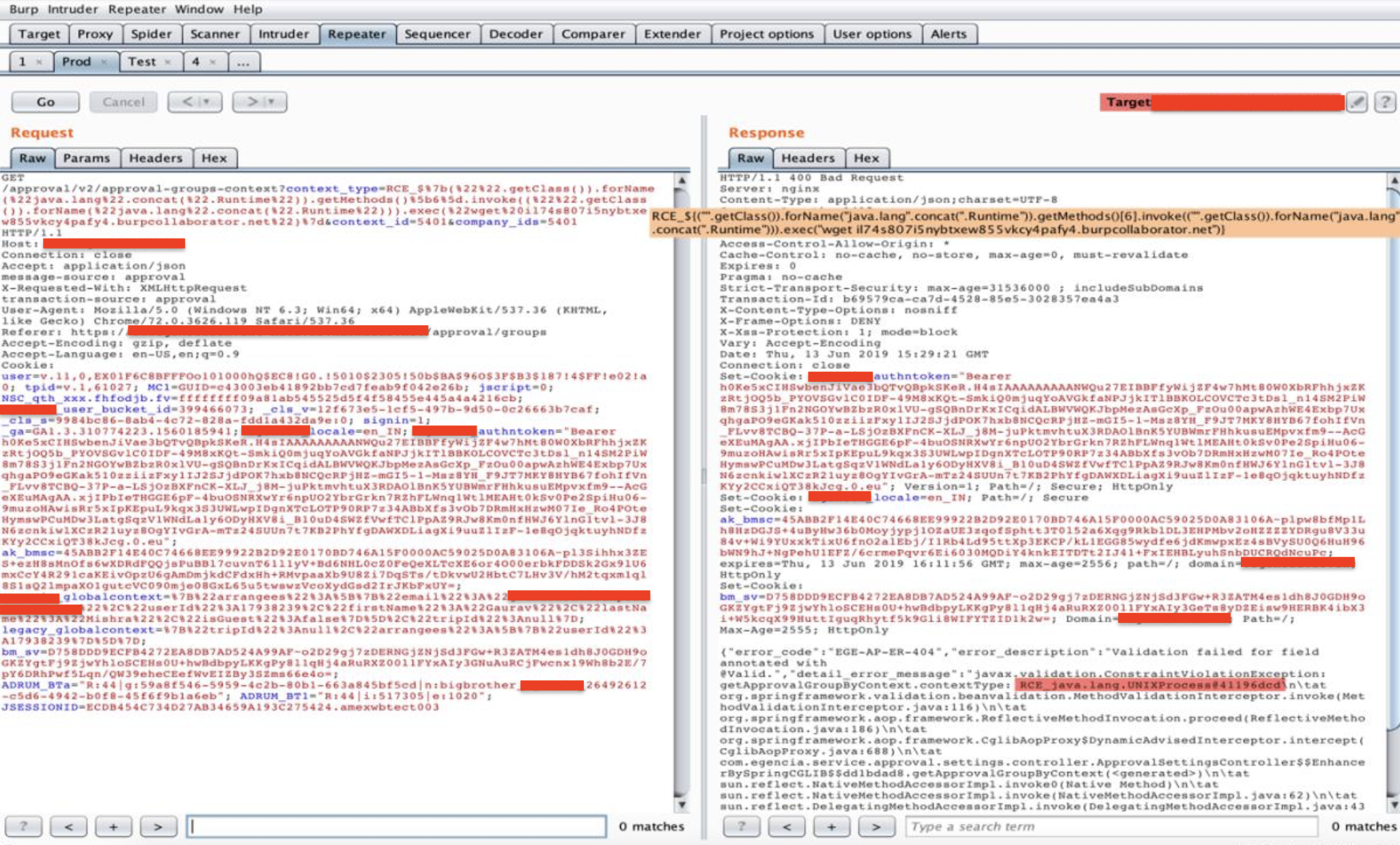Open request search help button

23,827
